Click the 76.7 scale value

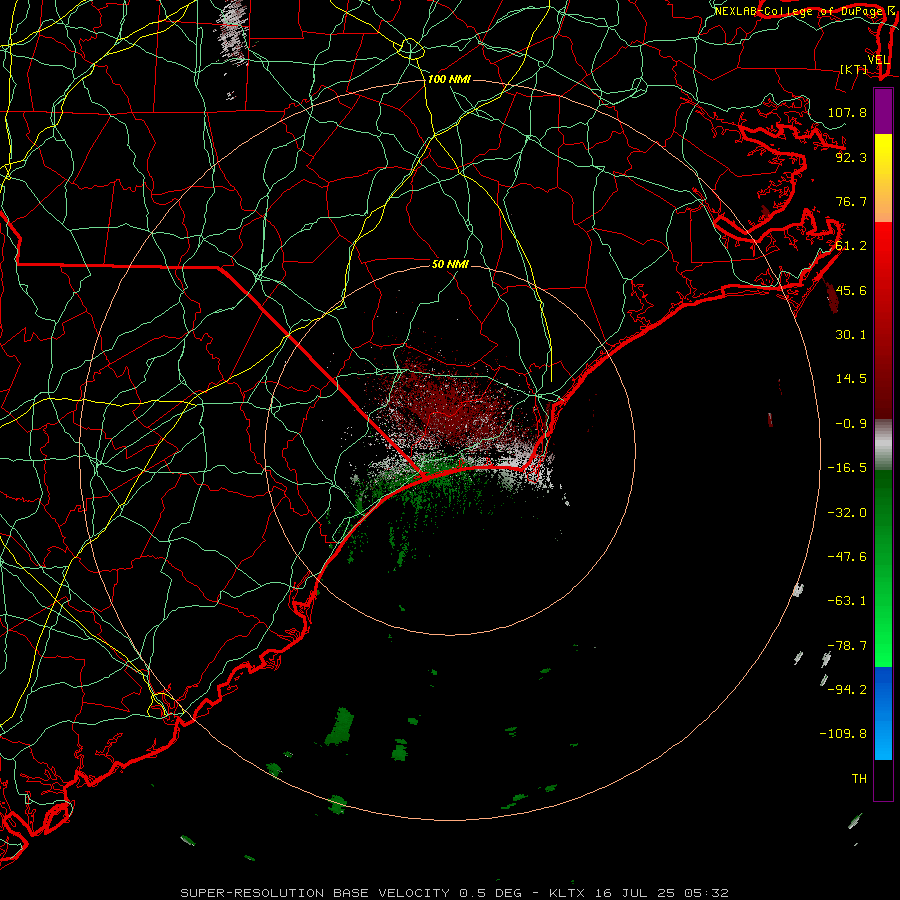[x=851, y=201]
